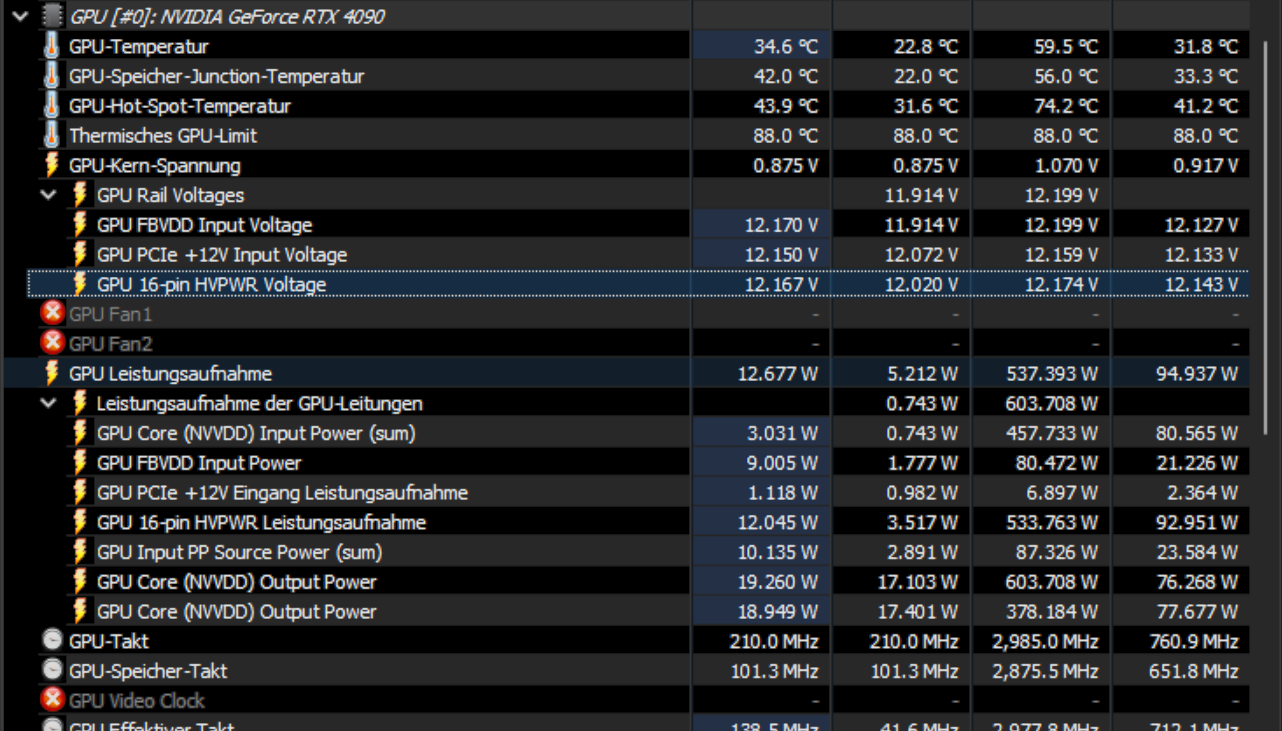Click lightning icon beside GPU Leistungsaufnahme
The height and width of the screenshot is (731, 1282).
click(52, 373)
